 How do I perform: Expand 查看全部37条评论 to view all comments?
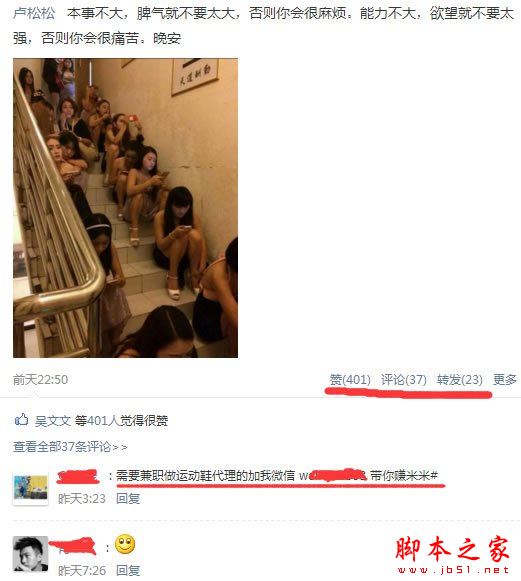[x=70, y=446]
